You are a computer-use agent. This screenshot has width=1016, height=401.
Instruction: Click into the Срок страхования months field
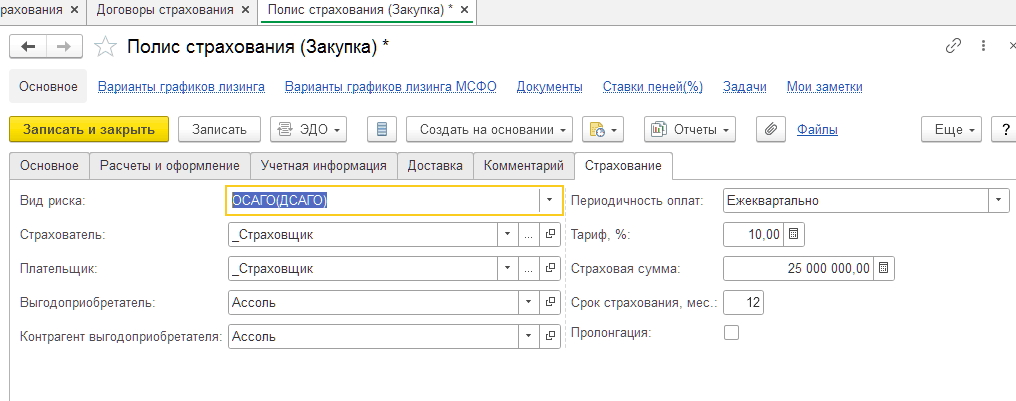(742, 302)
